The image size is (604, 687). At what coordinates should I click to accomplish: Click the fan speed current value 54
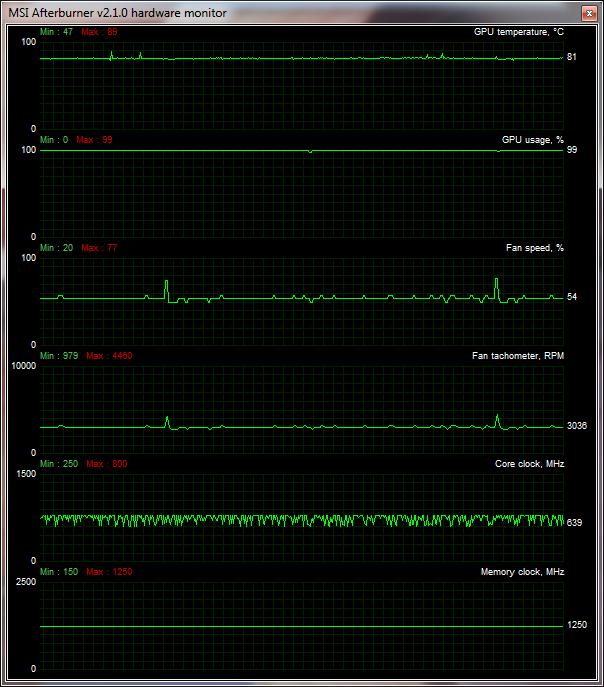(x=572, y=297)
